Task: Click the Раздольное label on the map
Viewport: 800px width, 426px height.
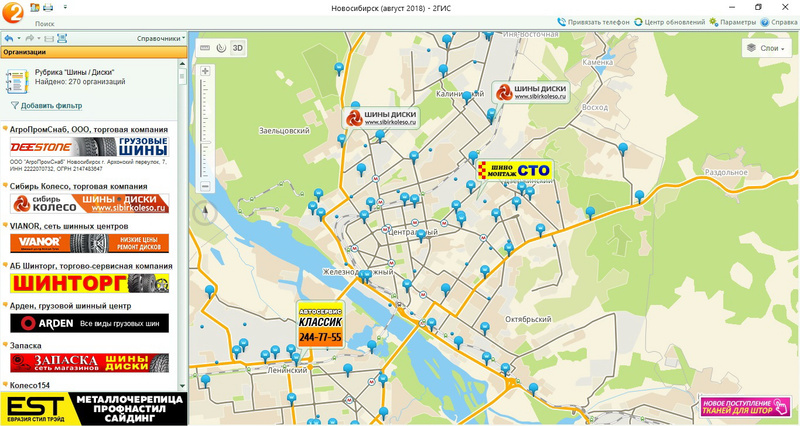Action: [x=726, y=172]
